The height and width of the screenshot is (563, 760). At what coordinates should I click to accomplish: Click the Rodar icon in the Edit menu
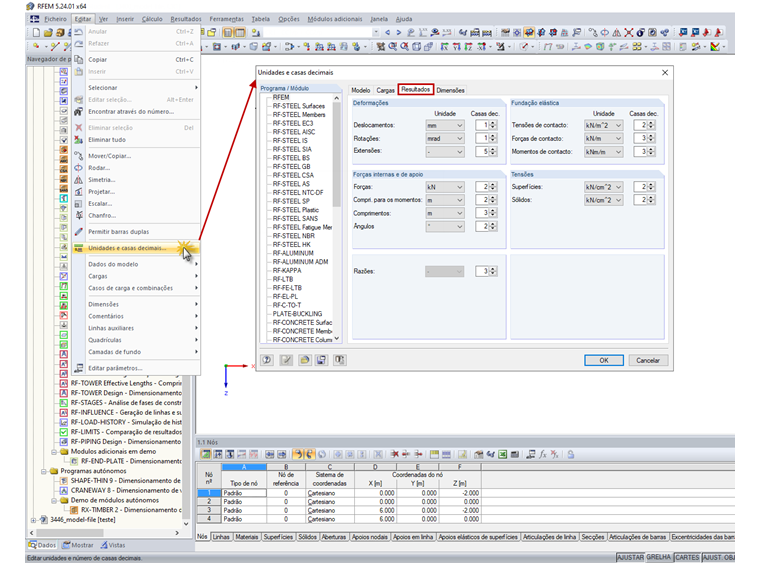[x=79, y=168]
